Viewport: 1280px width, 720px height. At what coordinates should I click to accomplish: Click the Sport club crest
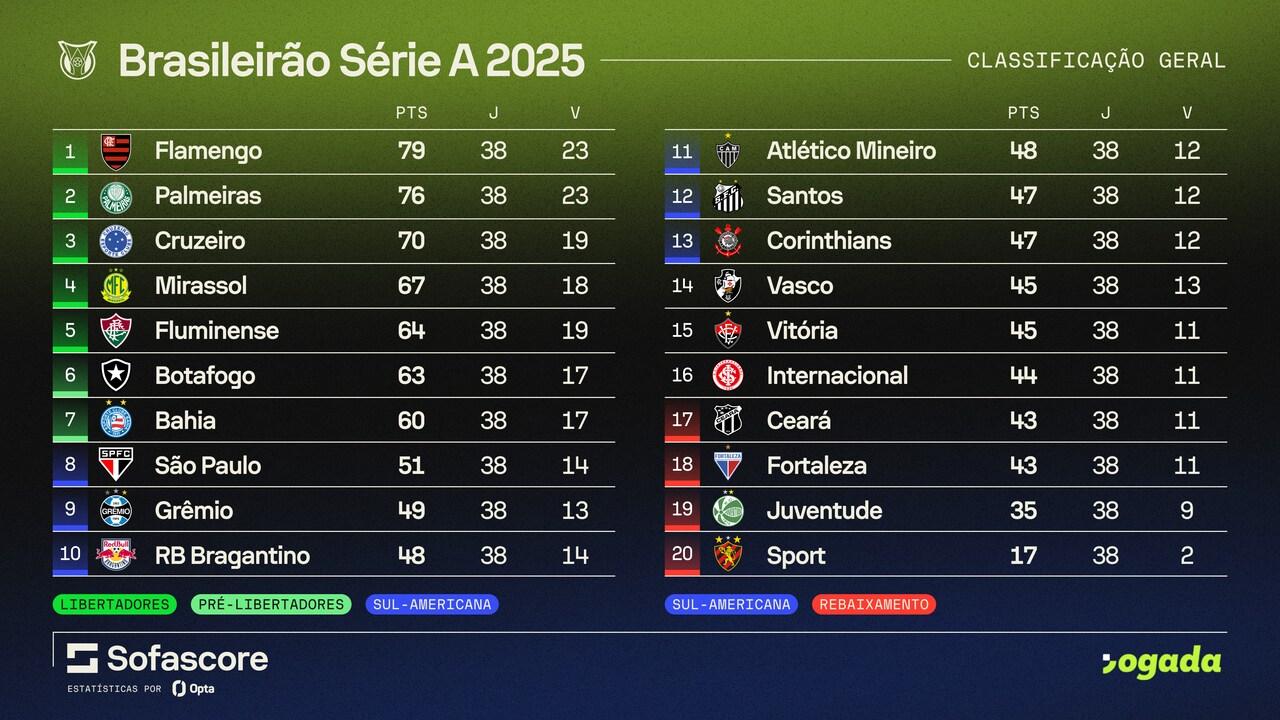(728, 555)
